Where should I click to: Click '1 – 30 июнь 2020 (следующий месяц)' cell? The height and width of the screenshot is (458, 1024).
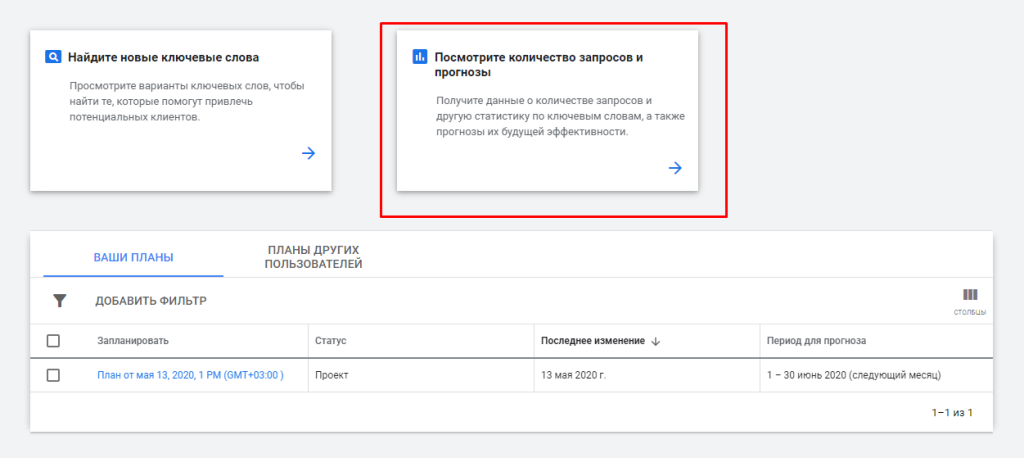(x=854, y=376)
